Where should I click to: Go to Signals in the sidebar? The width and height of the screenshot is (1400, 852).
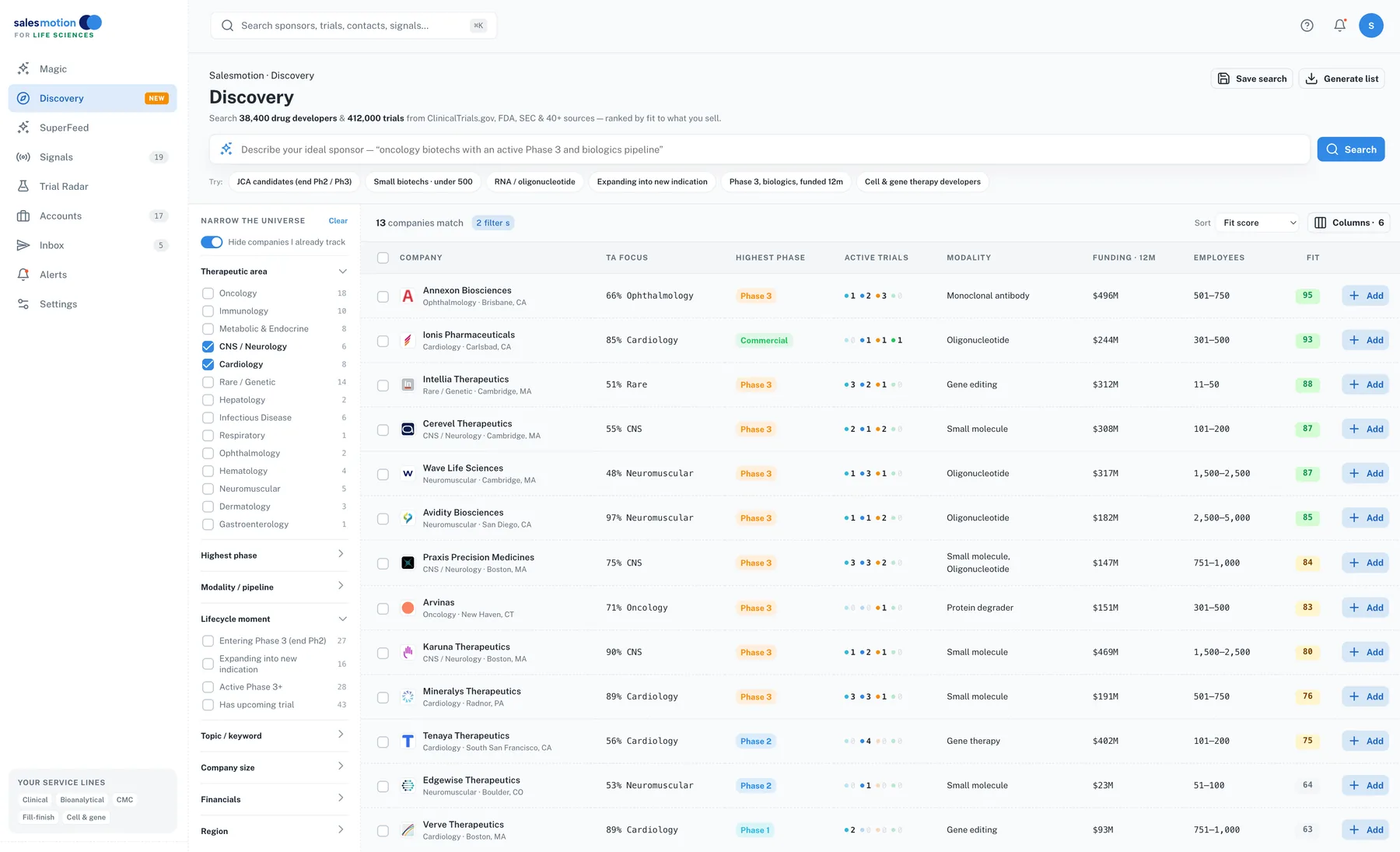[93, 157]
